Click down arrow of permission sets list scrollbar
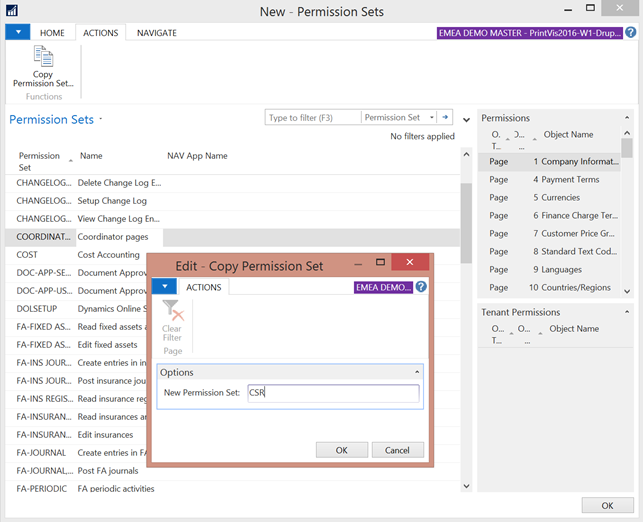Screen dimensions: 643x522 (x=466, y=486)
